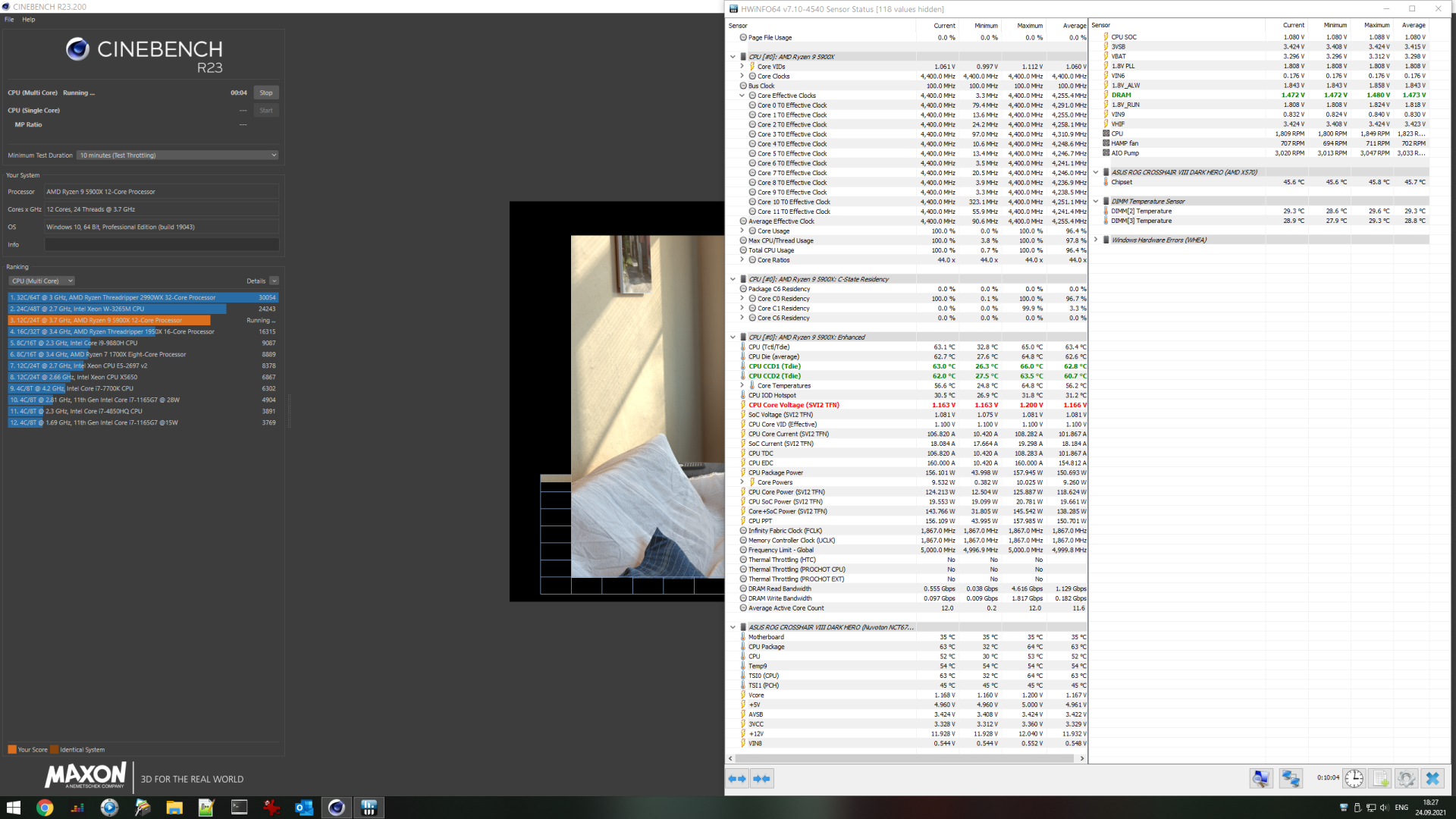
Task: Click the horizontal scrollbar right arrow
Action: click(x=1082, y=758)
